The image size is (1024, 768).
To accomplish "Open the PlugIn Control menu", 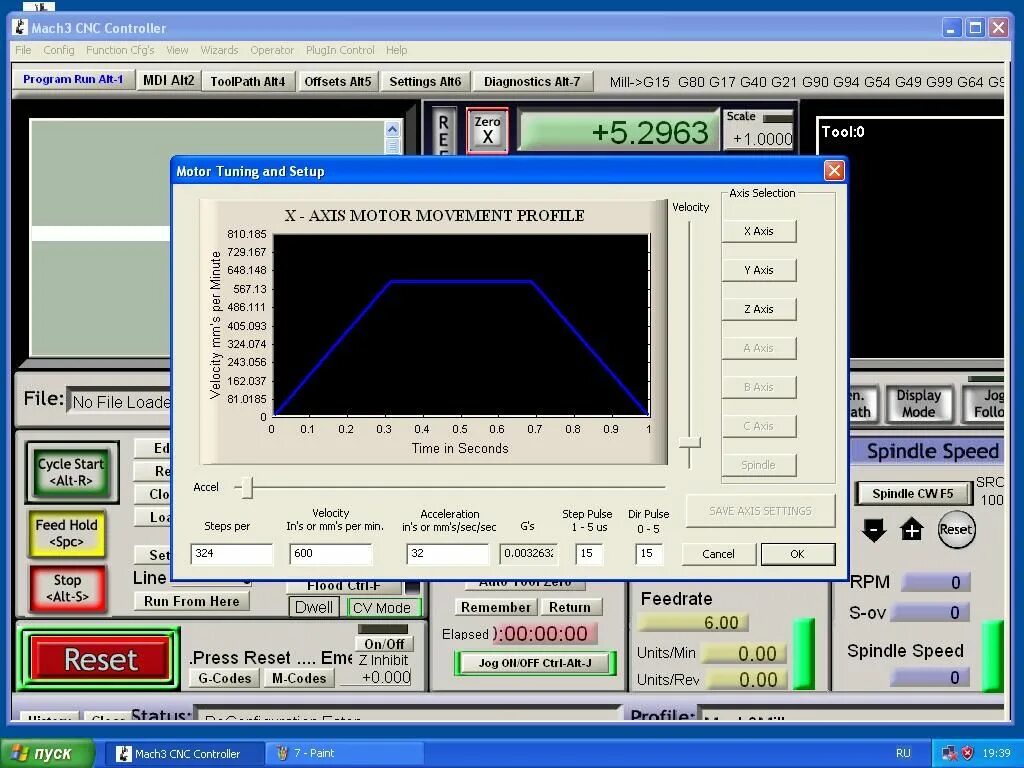I will 340,50.
